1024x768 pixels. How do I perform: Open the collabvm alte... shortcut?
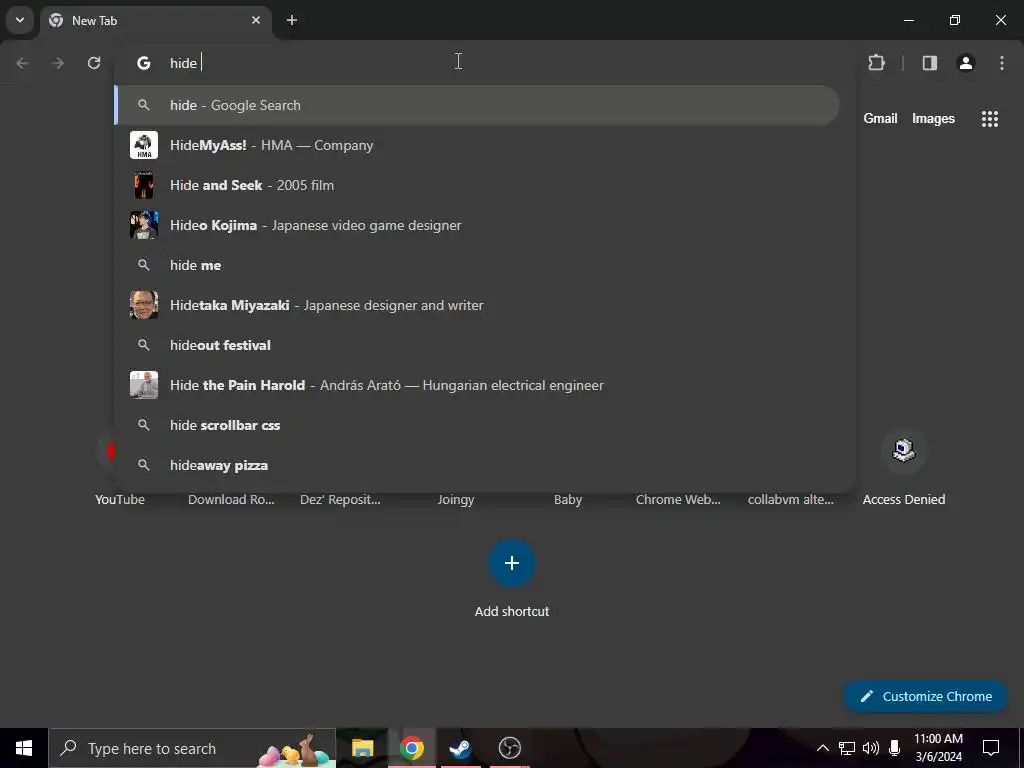point(791,500)
